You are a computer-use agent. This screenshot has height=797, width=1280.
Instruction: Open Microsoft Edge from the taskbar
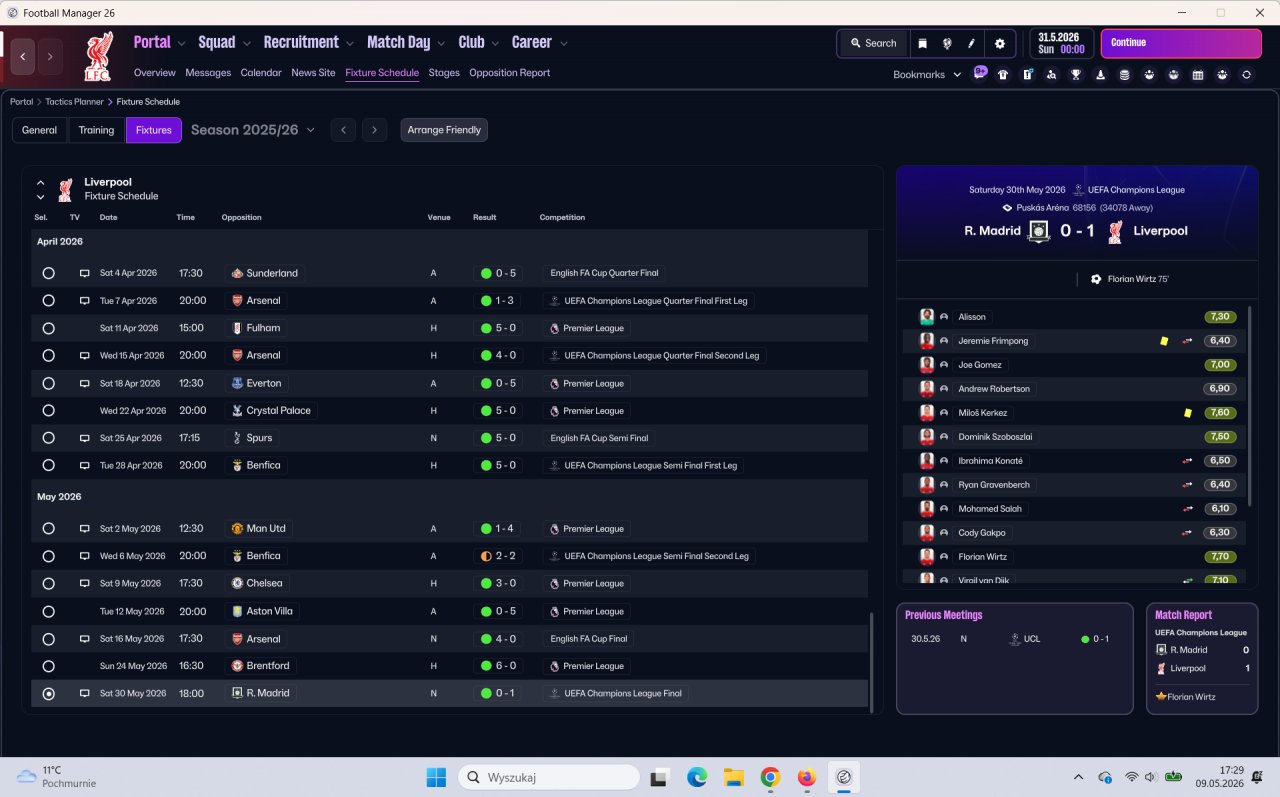697,777
